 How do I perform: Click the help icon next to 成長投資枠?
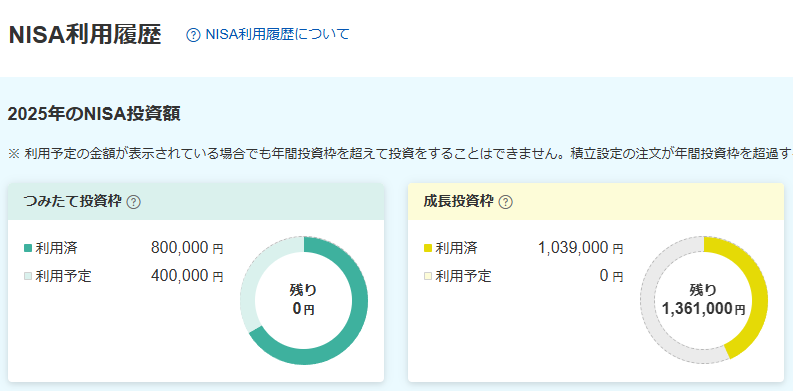[x=505, y=202]
